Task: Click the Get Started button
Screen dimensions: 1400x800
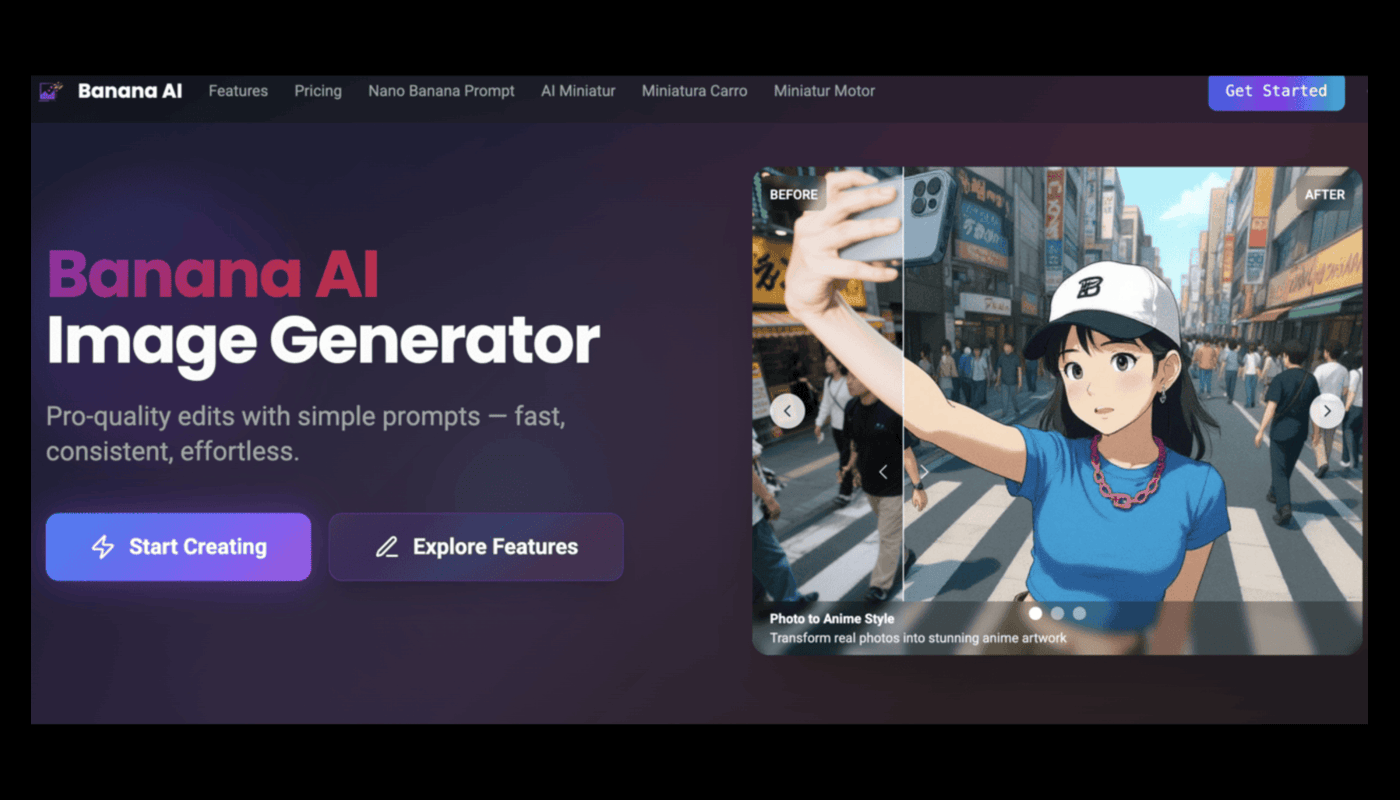Action: tap(1276, 91)
